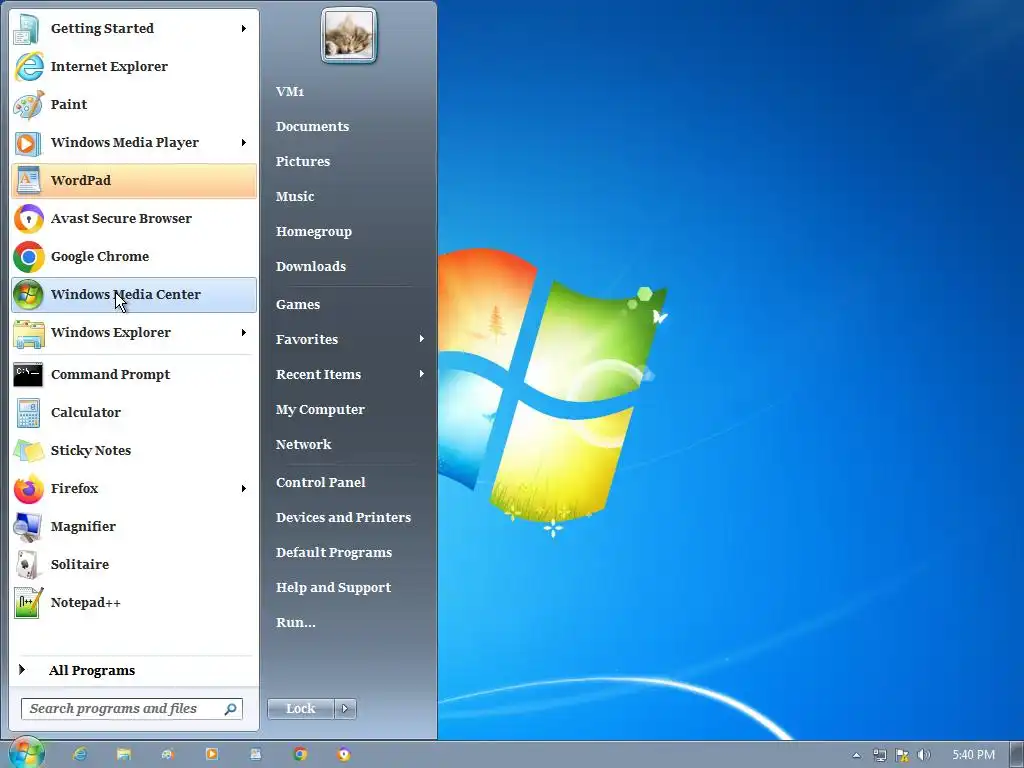Image resolution: width=1024 pixels, height=768 pixels.
Task: Open Google Chrome from the taskbar
Action: click(x=300, y=754)
